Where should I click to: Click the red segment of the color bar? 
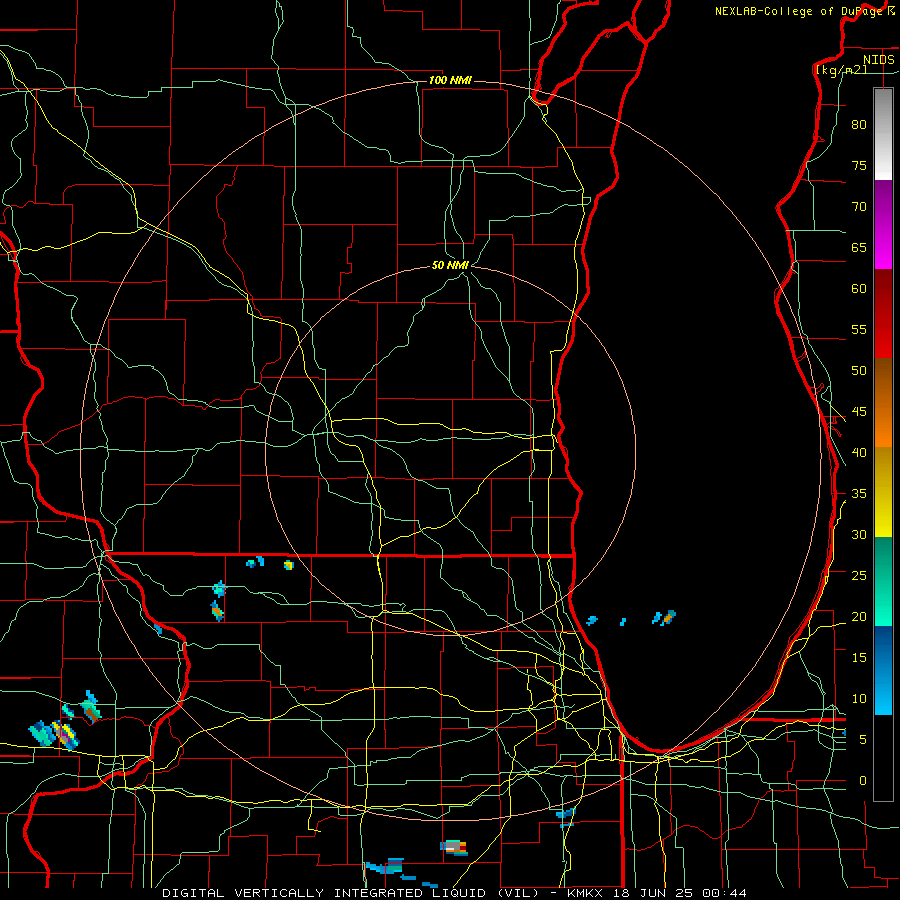883,313
